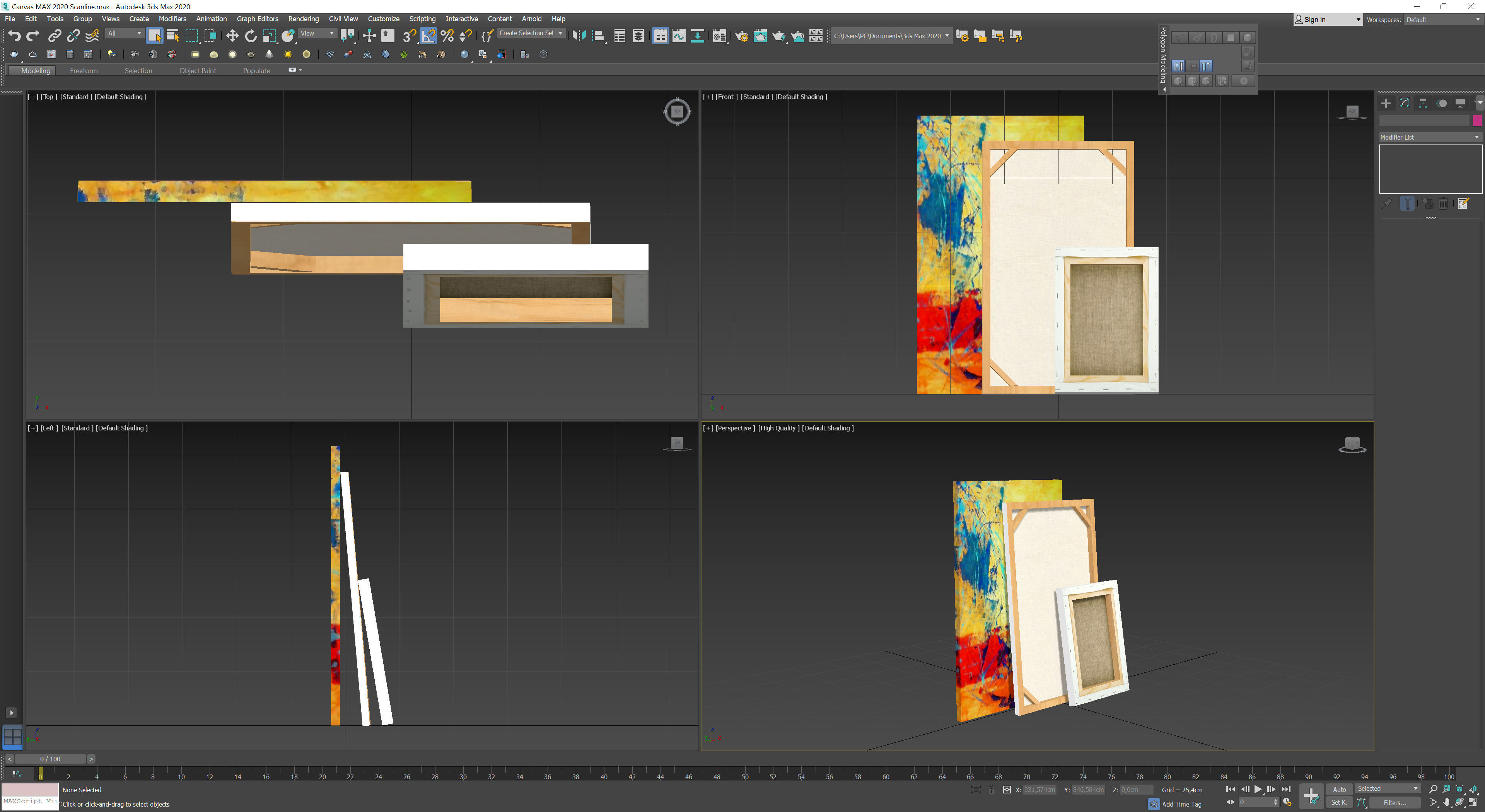Toggle the Selection Lock padlock
The height and width of the screenshot is (812, 1485).
click(991, 790)
